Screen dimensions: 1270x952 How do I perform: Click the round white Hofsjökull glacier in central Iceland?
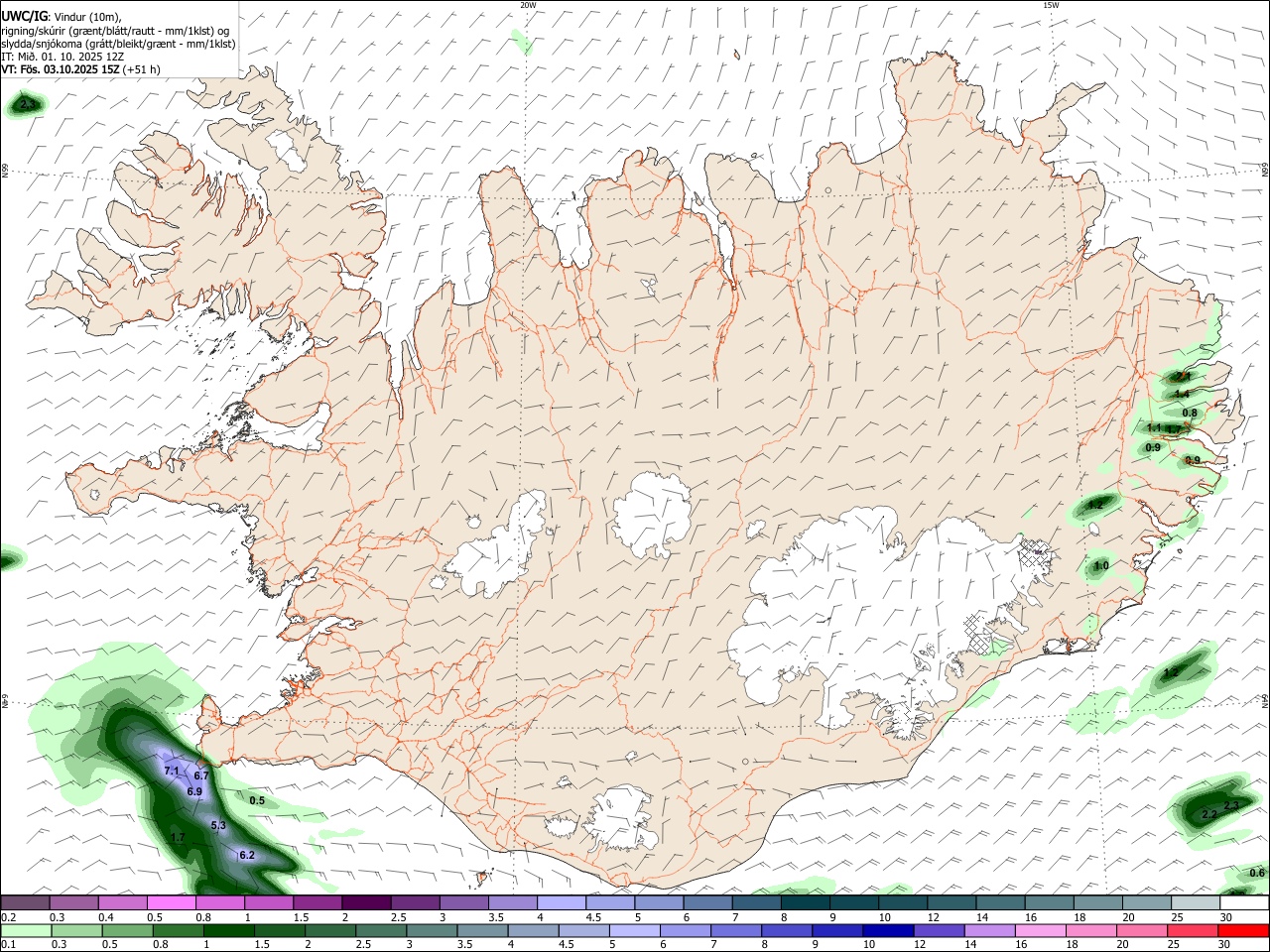pos(652,515)
